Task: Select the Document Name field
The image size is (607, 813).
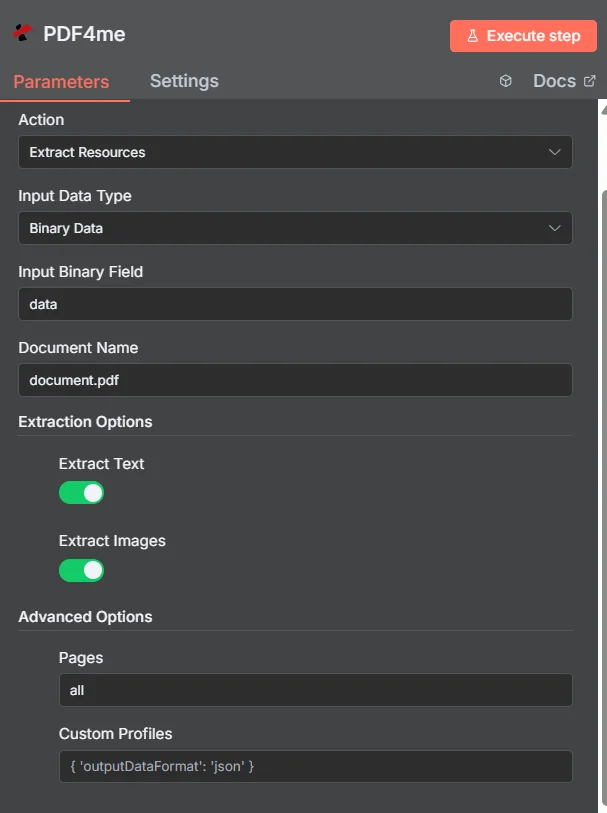Action: [295, 380]
